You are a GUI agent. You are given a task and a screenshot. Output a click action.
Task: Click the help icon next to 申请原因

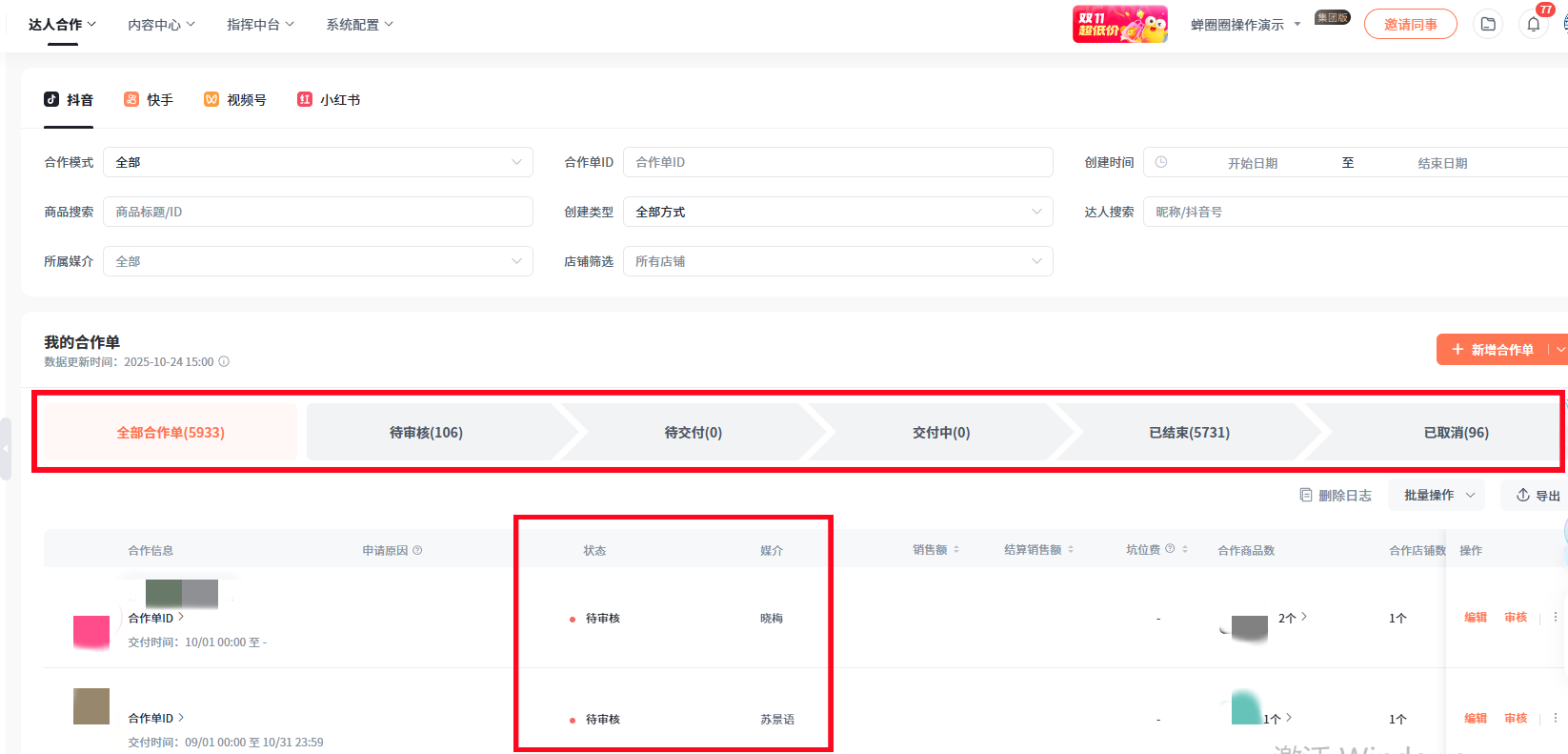(x=417, y=551)
